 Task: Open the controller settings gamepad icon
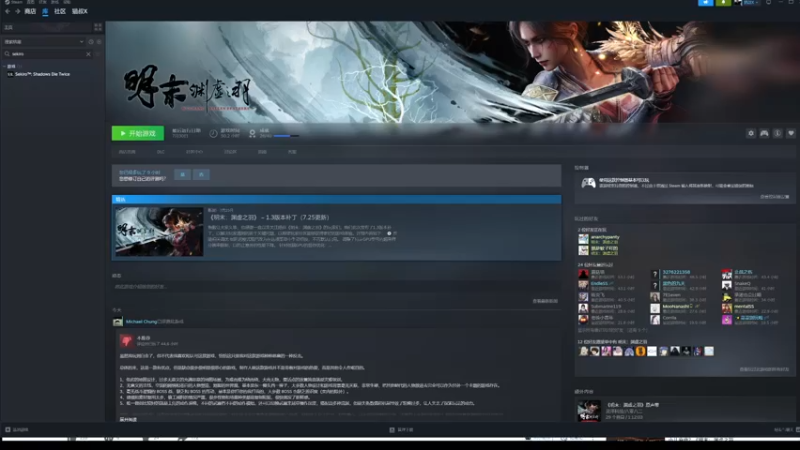click(x=764, y=133)
